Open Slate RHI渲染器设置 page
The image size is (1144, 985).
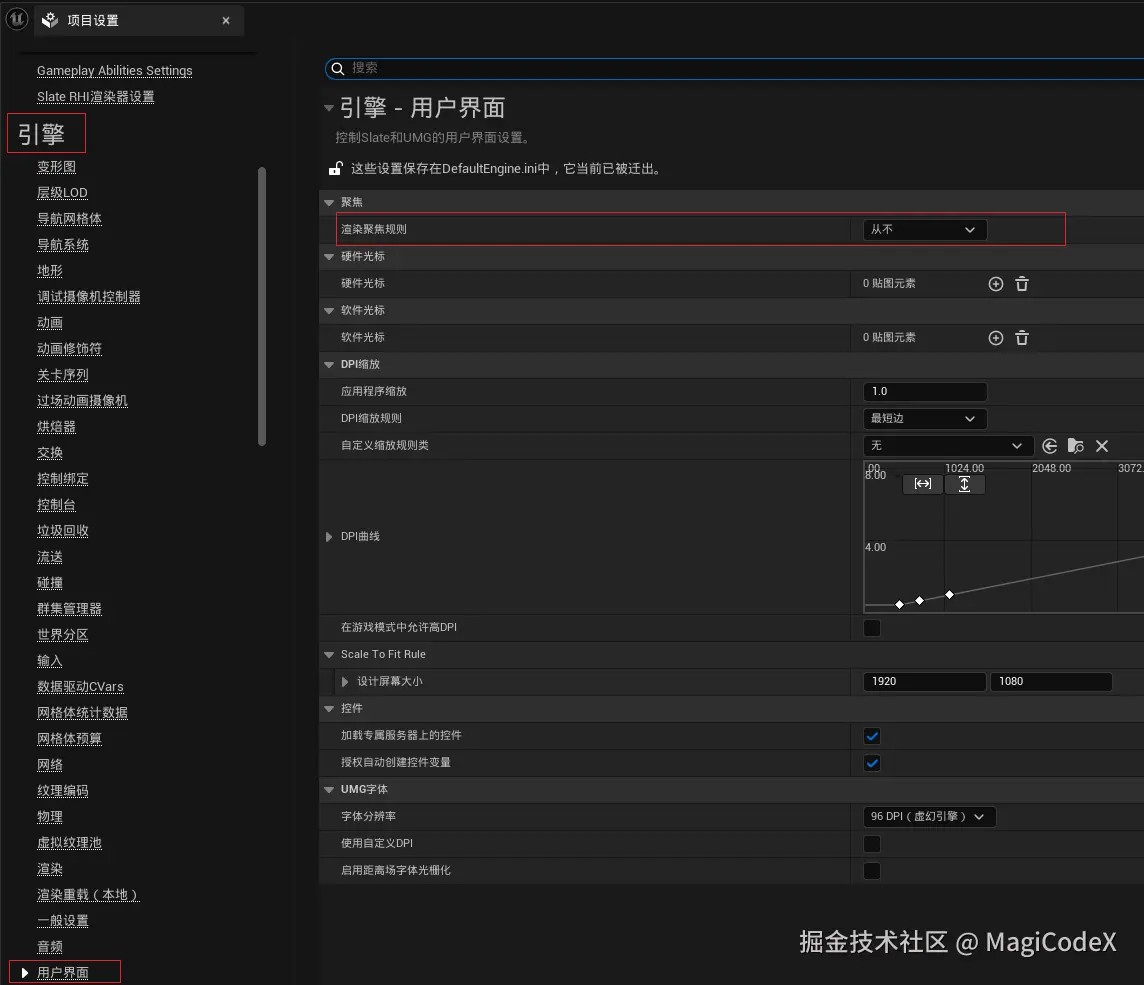96,97
